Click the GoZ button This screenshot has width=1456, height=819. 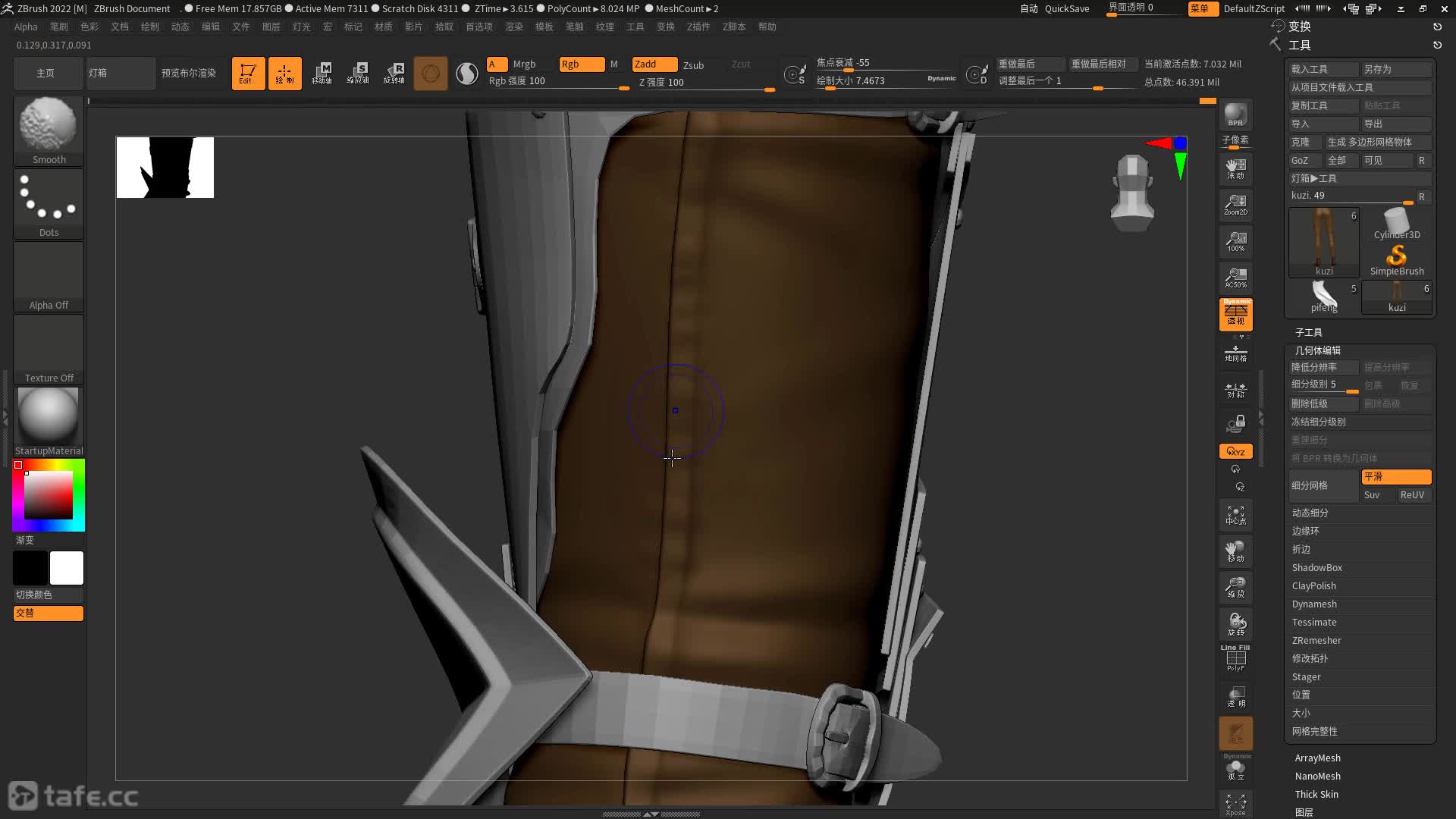point(1304,161)
